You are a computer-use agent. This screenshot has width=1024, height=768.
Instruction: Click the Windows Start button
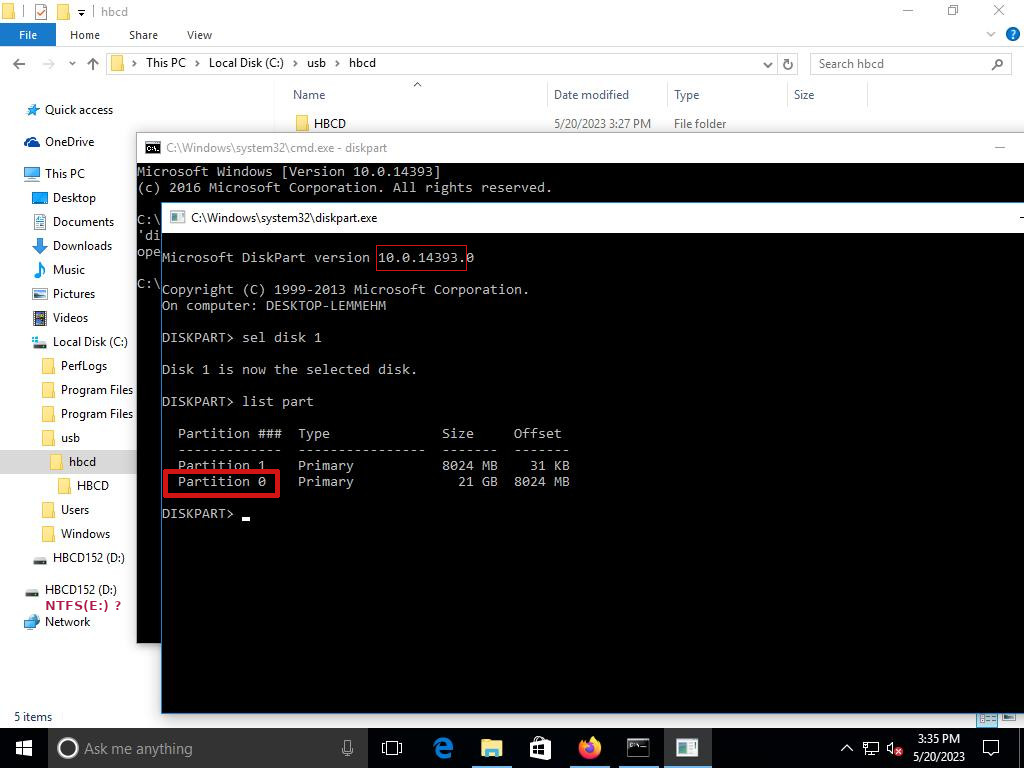(x=24, y=747)
